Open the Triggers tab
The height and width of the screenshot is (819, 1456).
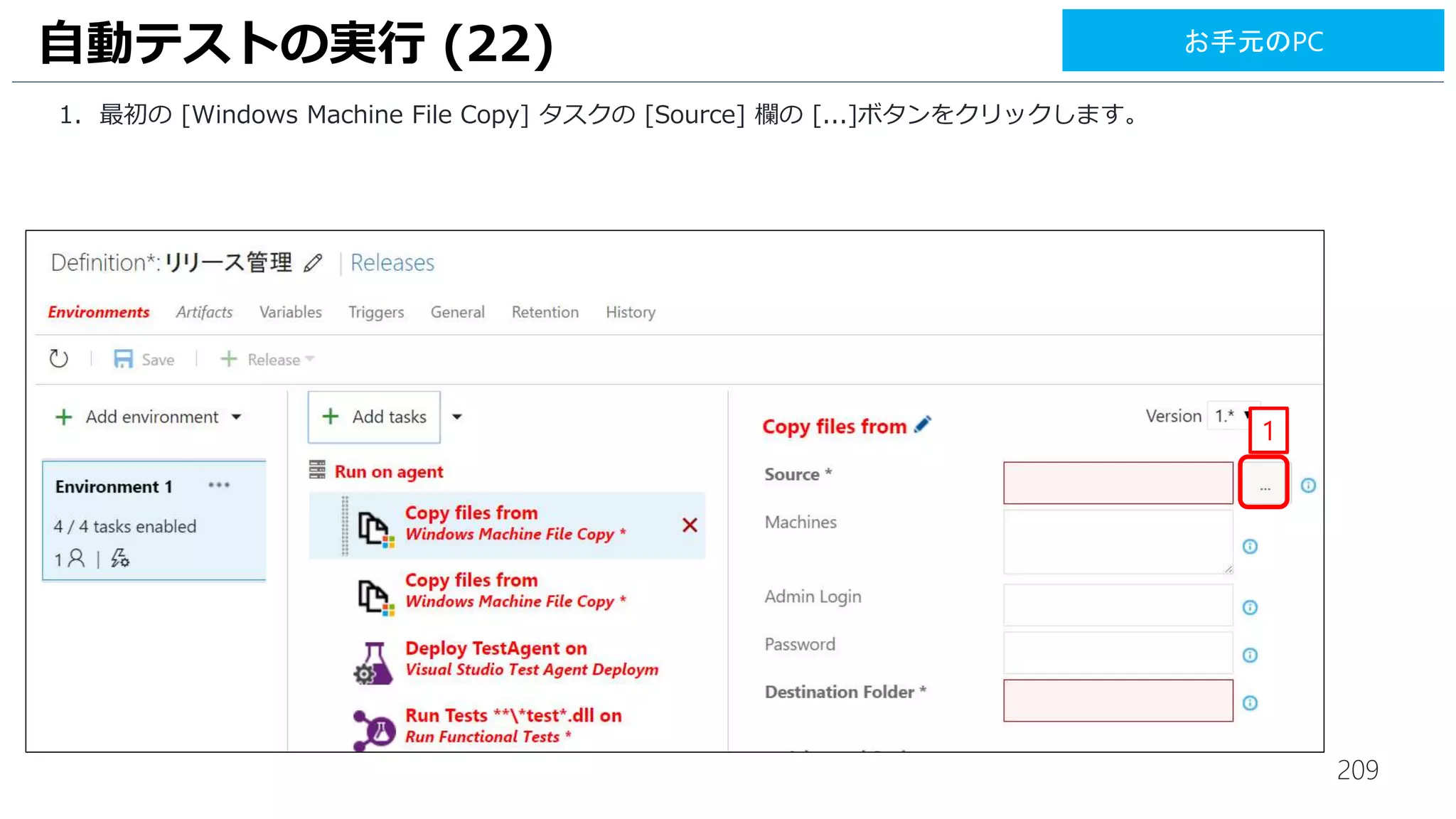point(376,312)
